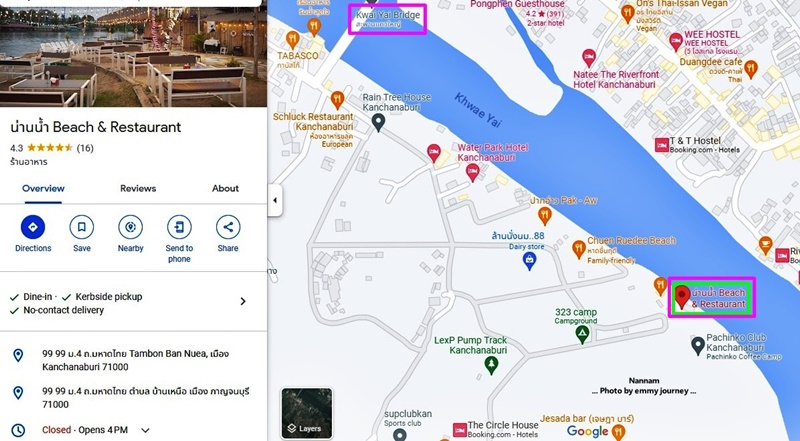
Task: Click the Water Park Hotel Kanchanaburi bed pin beside its label
Action: pos(472,173)
